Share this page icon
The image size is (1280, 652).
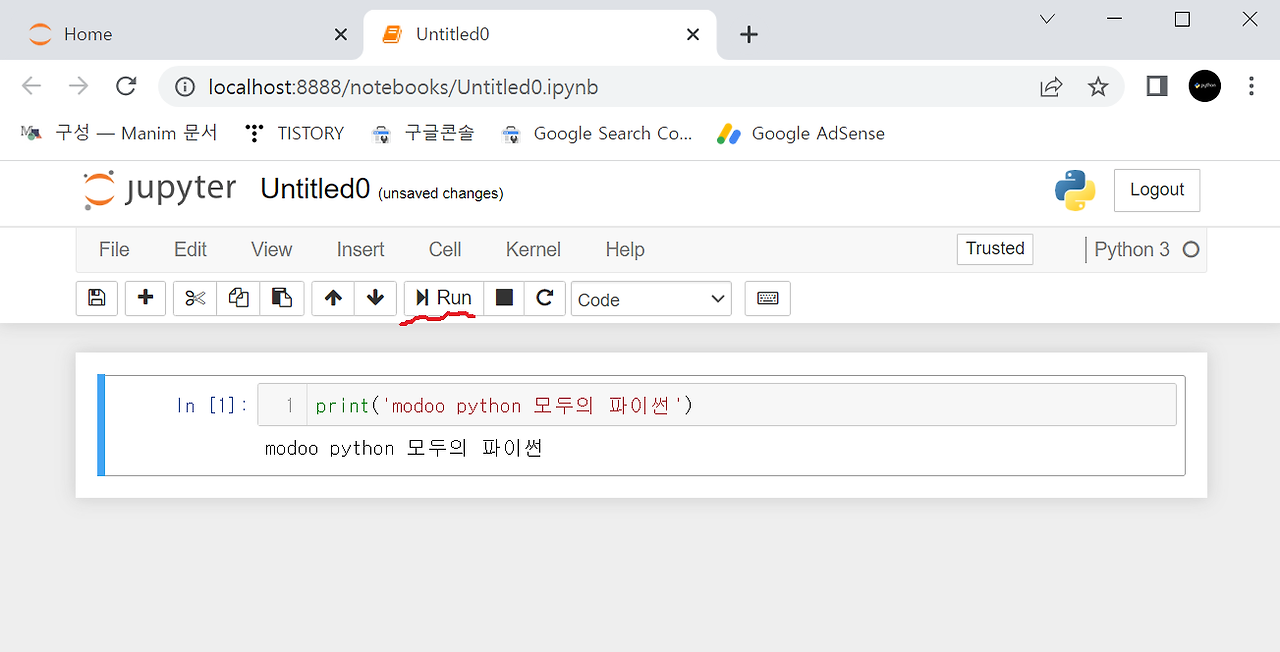click(1051, 87)
